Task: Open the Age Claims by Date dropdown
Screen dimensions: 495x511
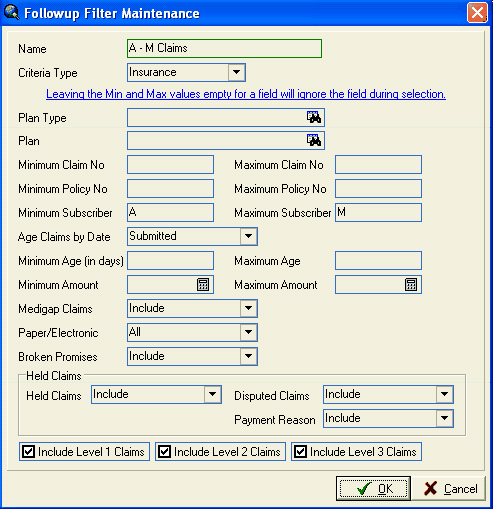Action: tap(248, 236)
